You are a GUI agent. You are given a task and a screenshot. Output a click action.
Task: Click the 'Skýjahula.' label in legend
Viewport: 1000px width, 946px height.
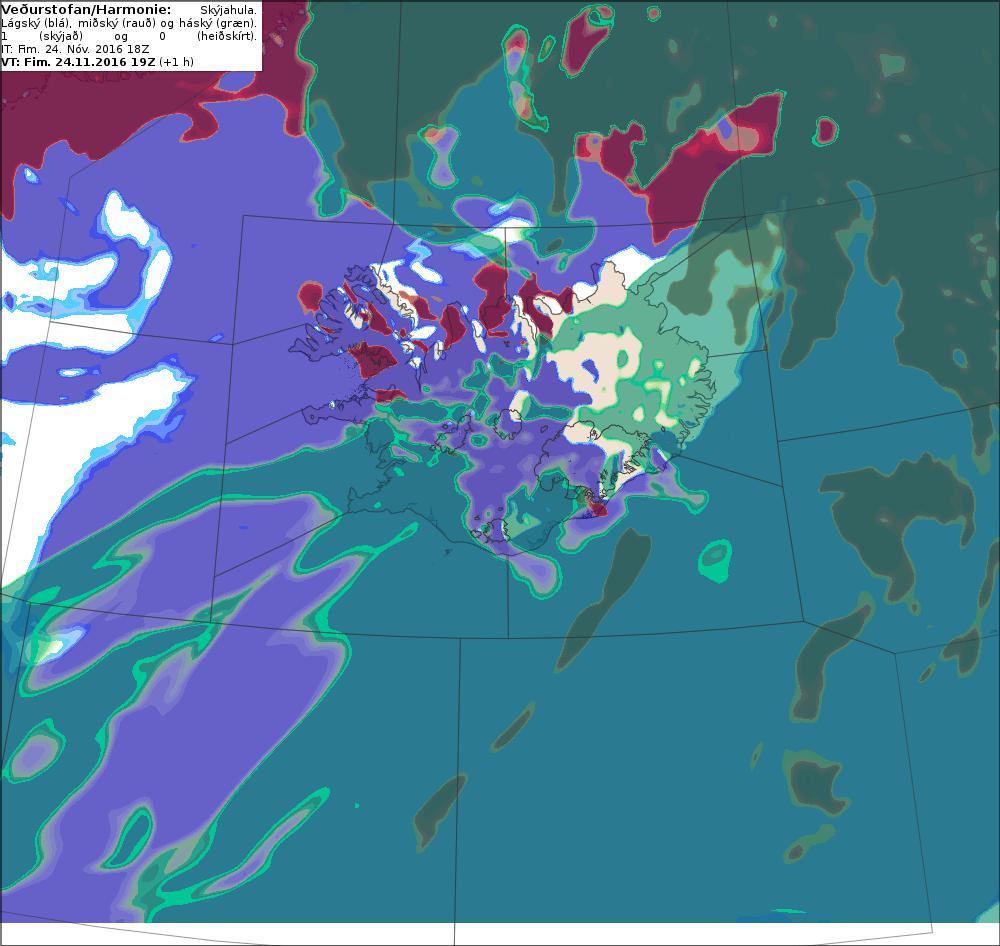click(x=228, y=11)
